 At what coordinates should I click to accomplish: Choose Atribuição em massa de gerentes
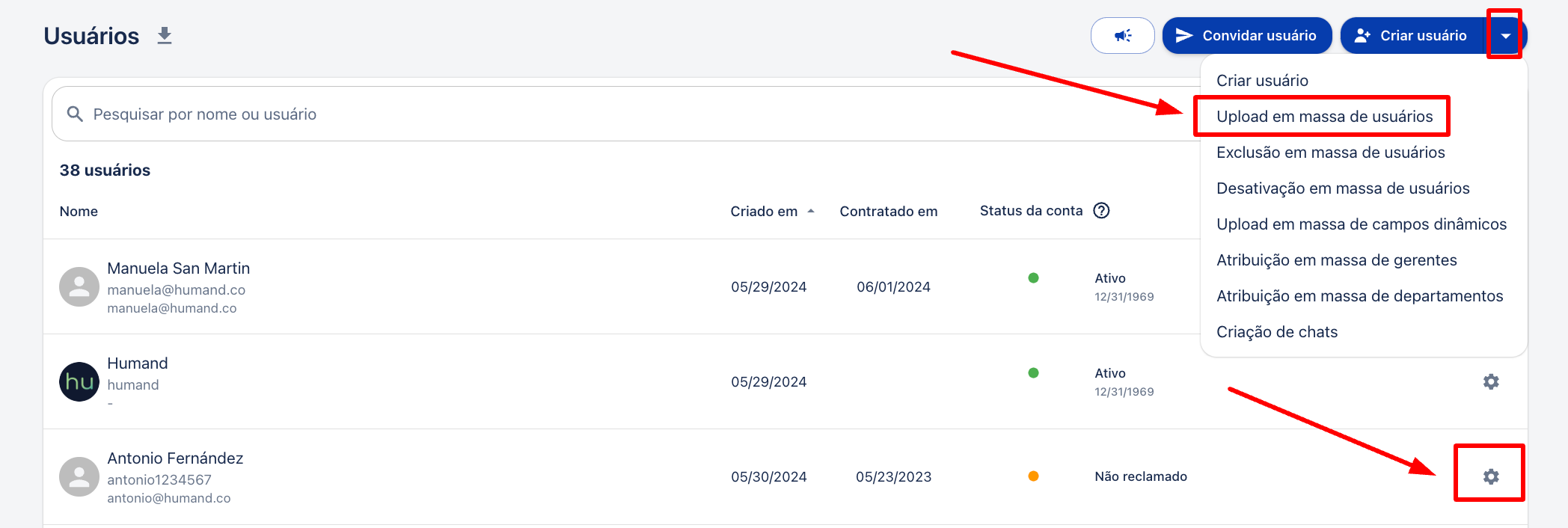point(1336,260)
